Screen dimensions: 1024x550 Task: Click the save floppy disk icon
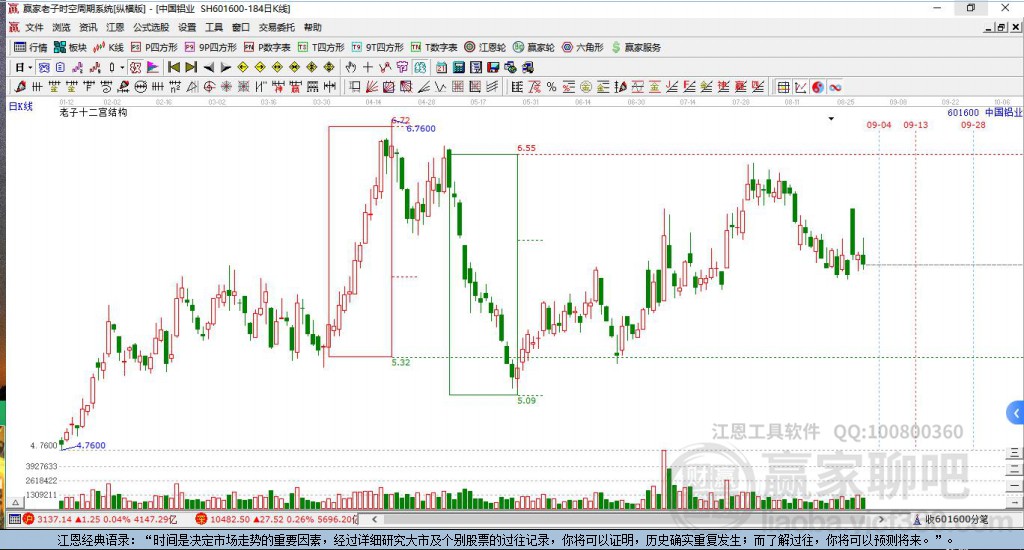[x=493, y=67]
